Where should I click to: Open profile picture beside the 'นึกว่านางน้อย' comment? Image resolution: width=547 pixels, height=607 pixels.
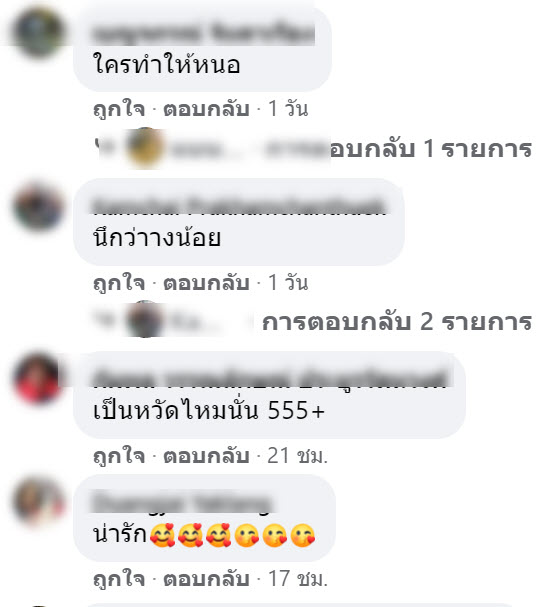point(38,206)
